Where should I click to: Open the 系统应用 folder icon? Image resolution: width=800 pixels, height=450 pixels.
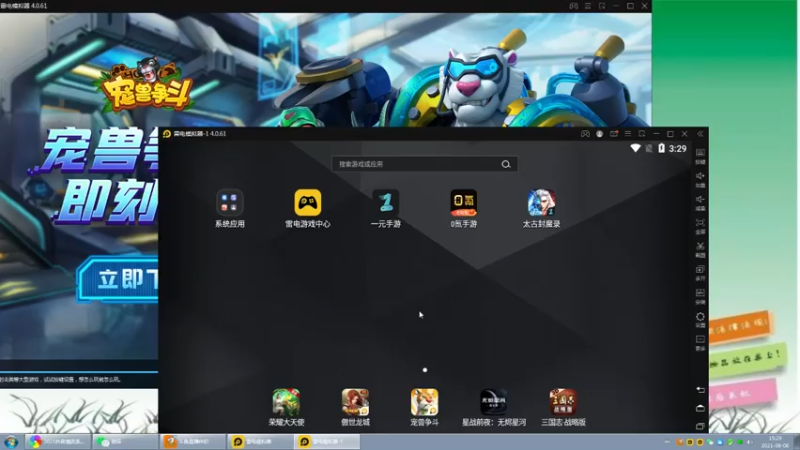(230, 203)
